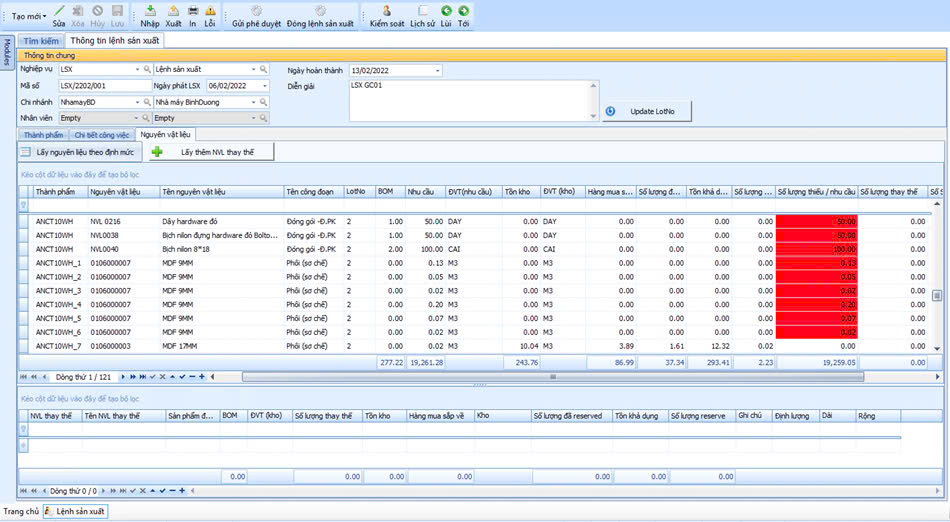Click the Lịch sử history icon

pos(422,11)
